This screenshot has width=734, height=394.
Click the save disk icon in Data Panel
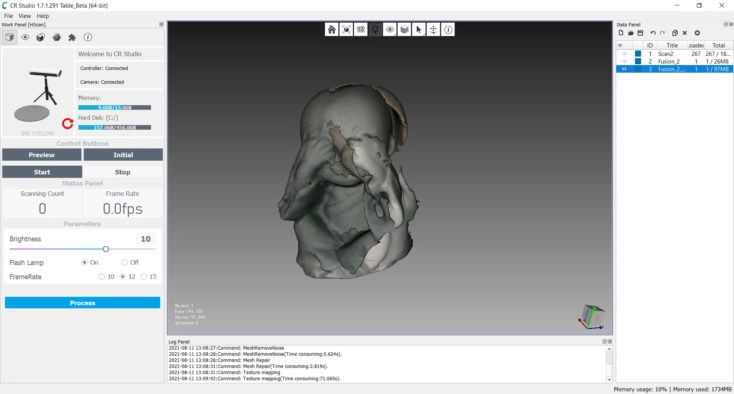(x=640, y=33)
